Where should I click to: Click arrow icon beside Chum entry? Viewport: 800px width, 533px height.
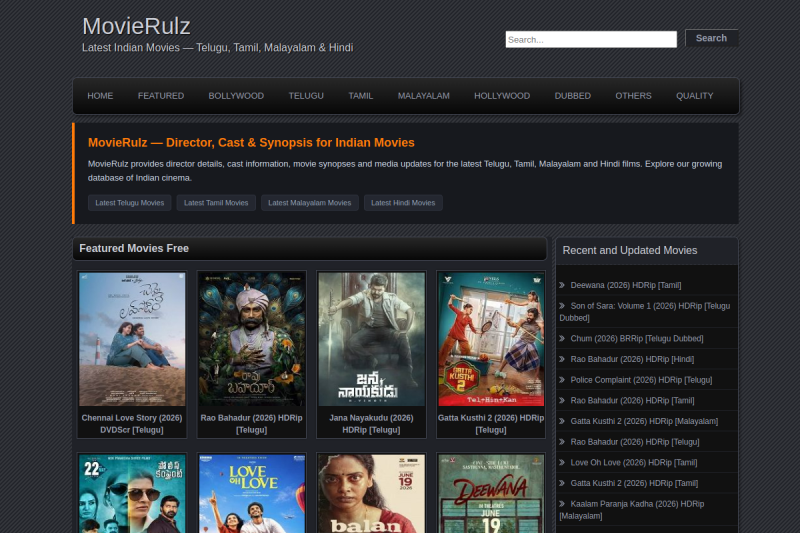pos(562,338)
